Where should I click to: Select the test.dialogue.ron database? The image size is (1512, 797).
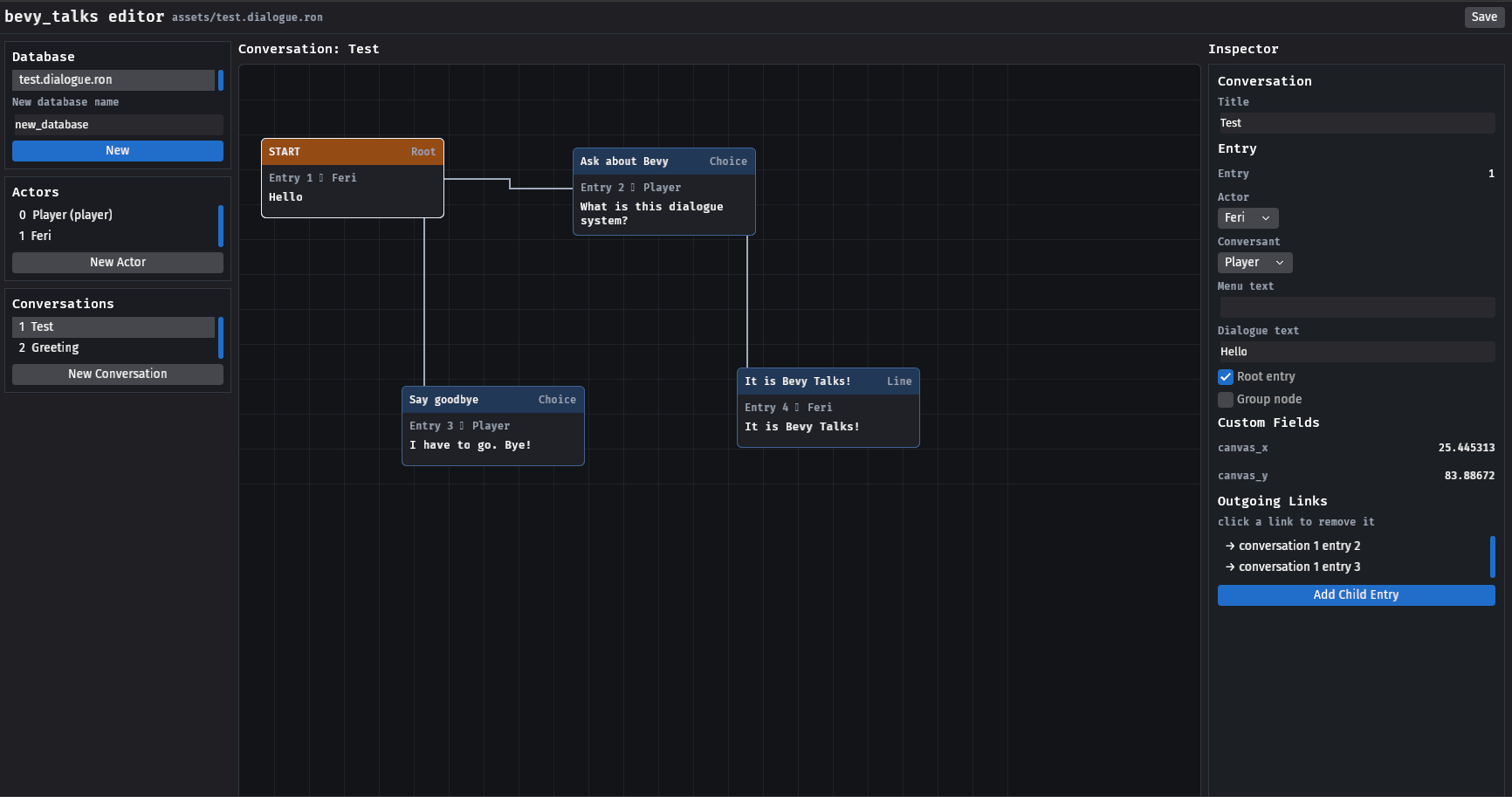(x=113, y=79)
